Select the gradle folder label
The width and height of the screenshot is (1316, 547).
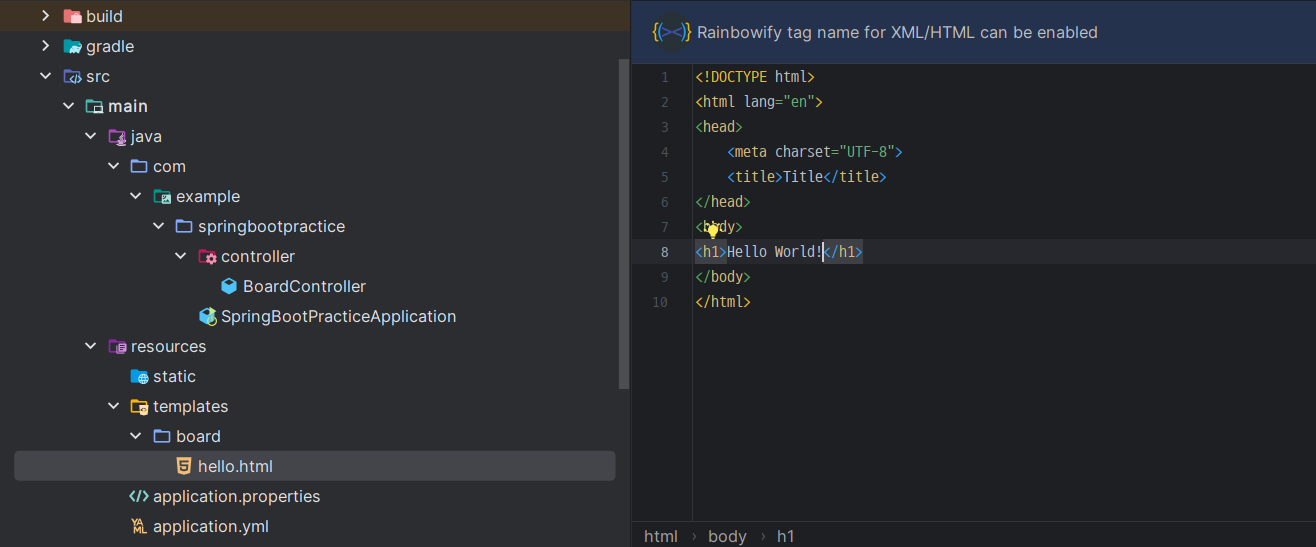click(110, 46)
